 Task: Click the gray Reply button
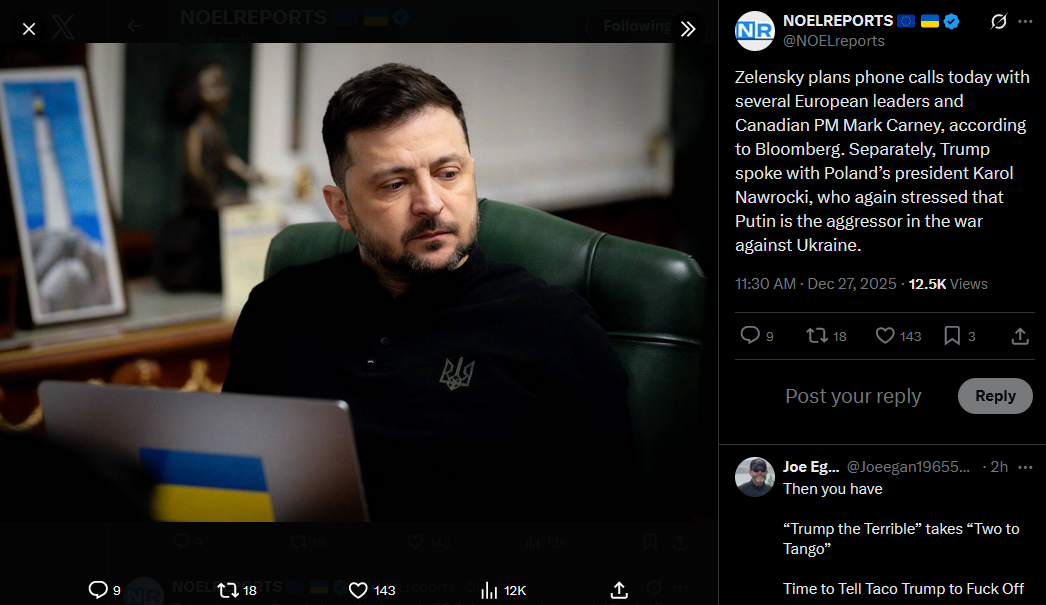pos(995,396)
